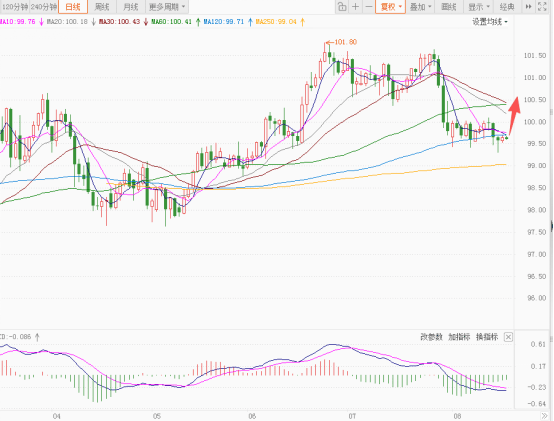Click the 改参数 edit parameters link

pos(431,337)
